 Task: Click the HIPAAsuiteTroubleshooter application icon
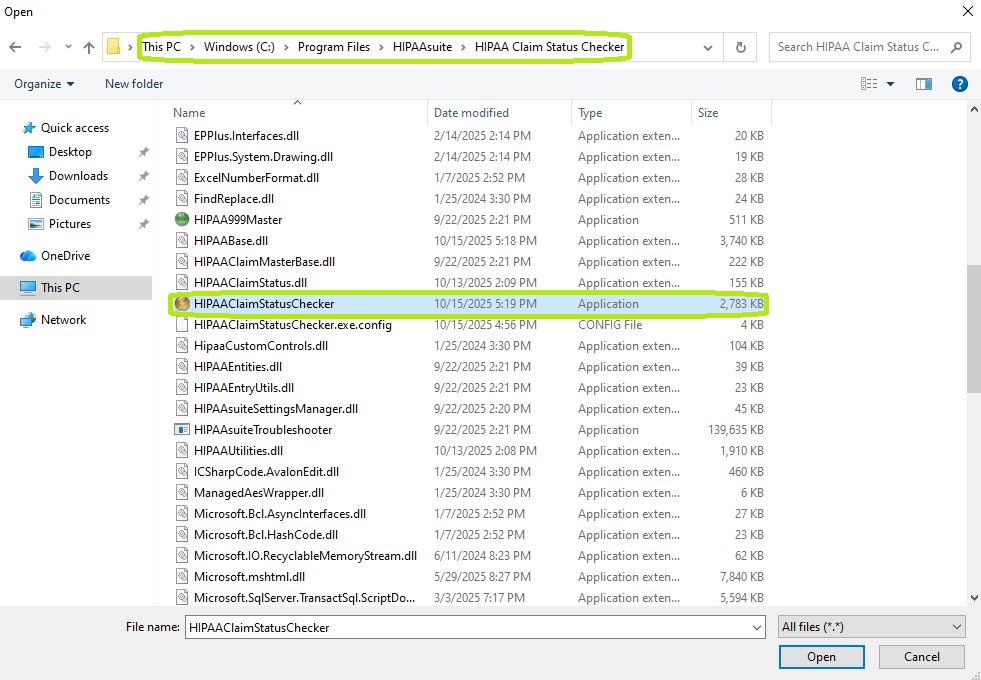[x=182, y=430]
